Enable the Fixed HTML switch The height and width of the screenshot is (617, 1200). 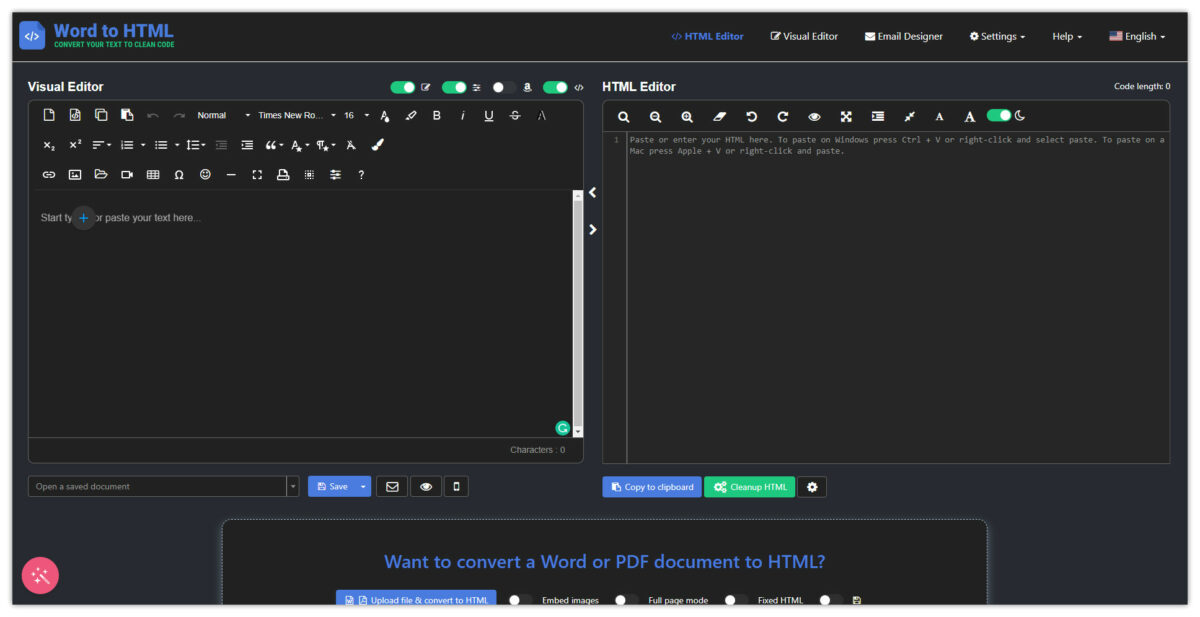tap(736, 600)
